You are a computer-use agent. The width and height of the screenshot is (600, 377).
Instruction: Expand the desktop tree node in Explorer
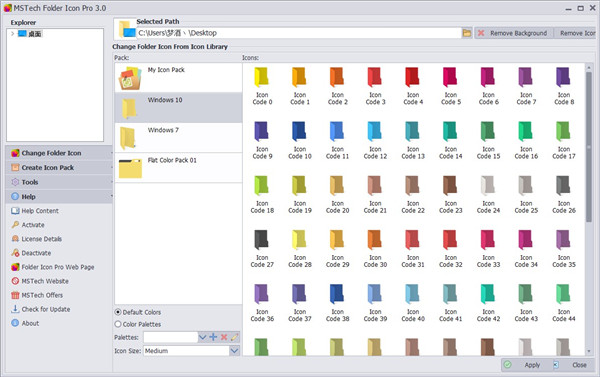pyautogui.click(x=13, y=34)
